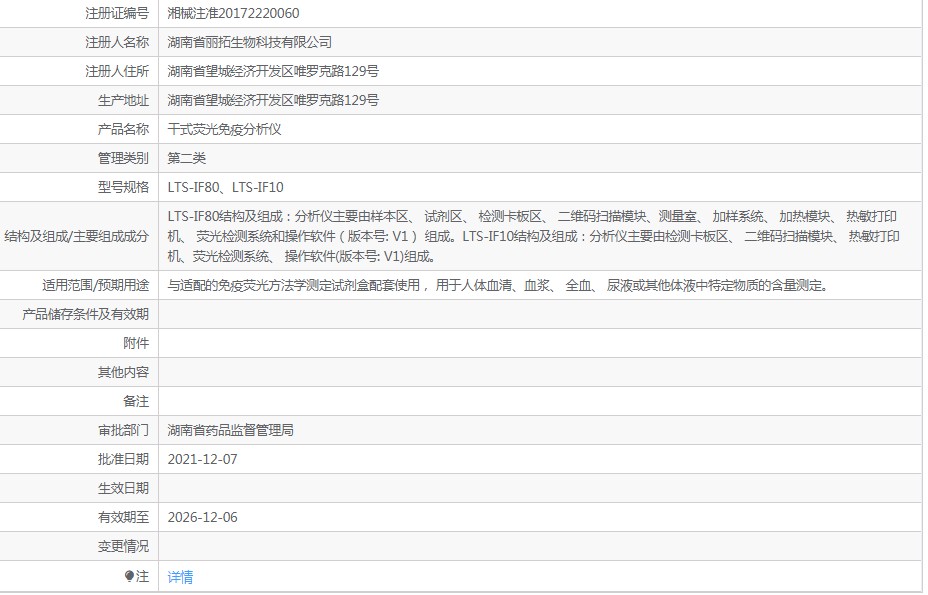The width and height of the screenshot is (928, 595).
Task: Click the 生效日期 row label
Action: click(x=123, y=488)
